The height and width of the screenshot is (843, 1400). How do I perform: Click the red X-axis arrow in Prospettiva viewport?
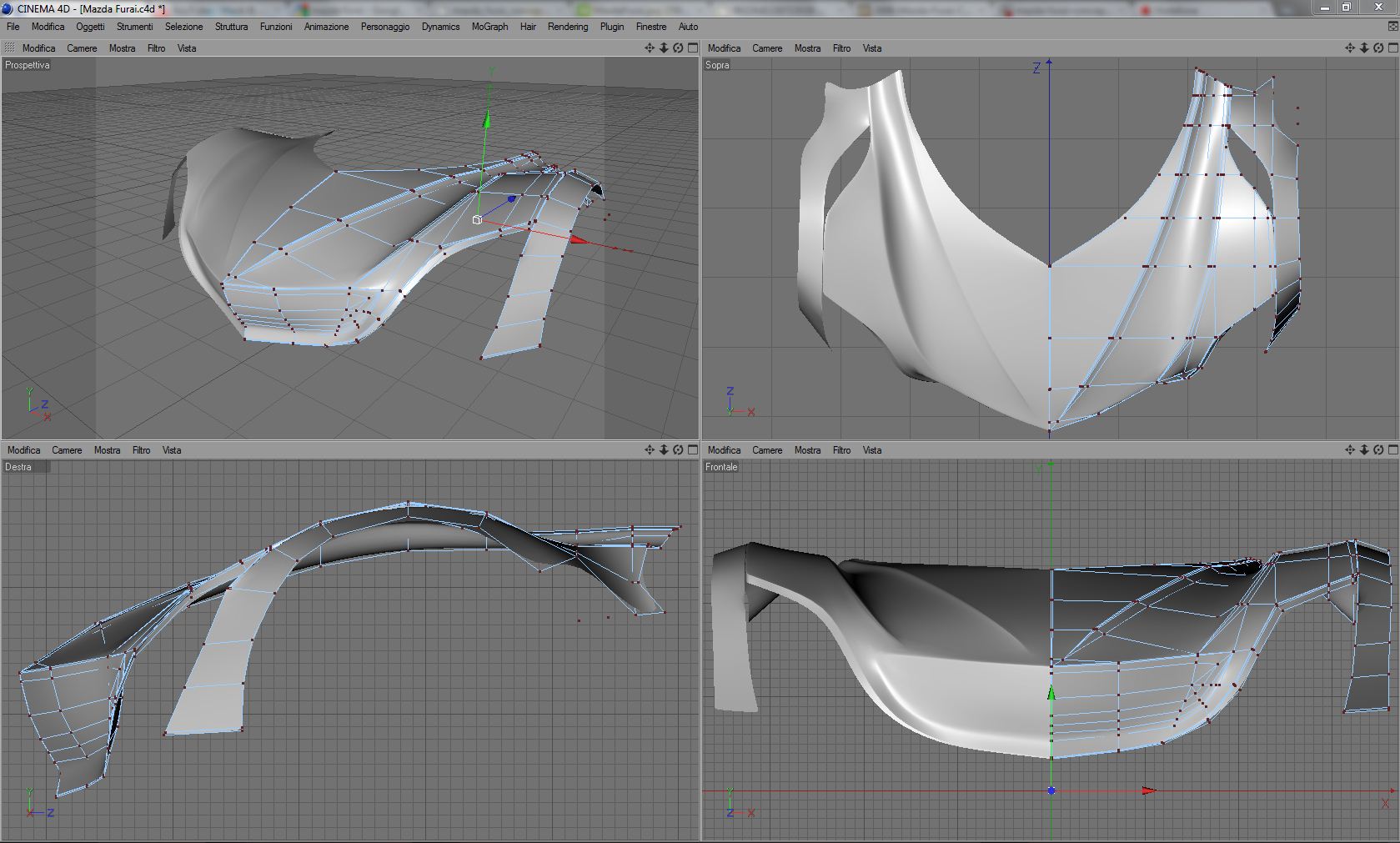pyautogui.click(x=579, y=240)
